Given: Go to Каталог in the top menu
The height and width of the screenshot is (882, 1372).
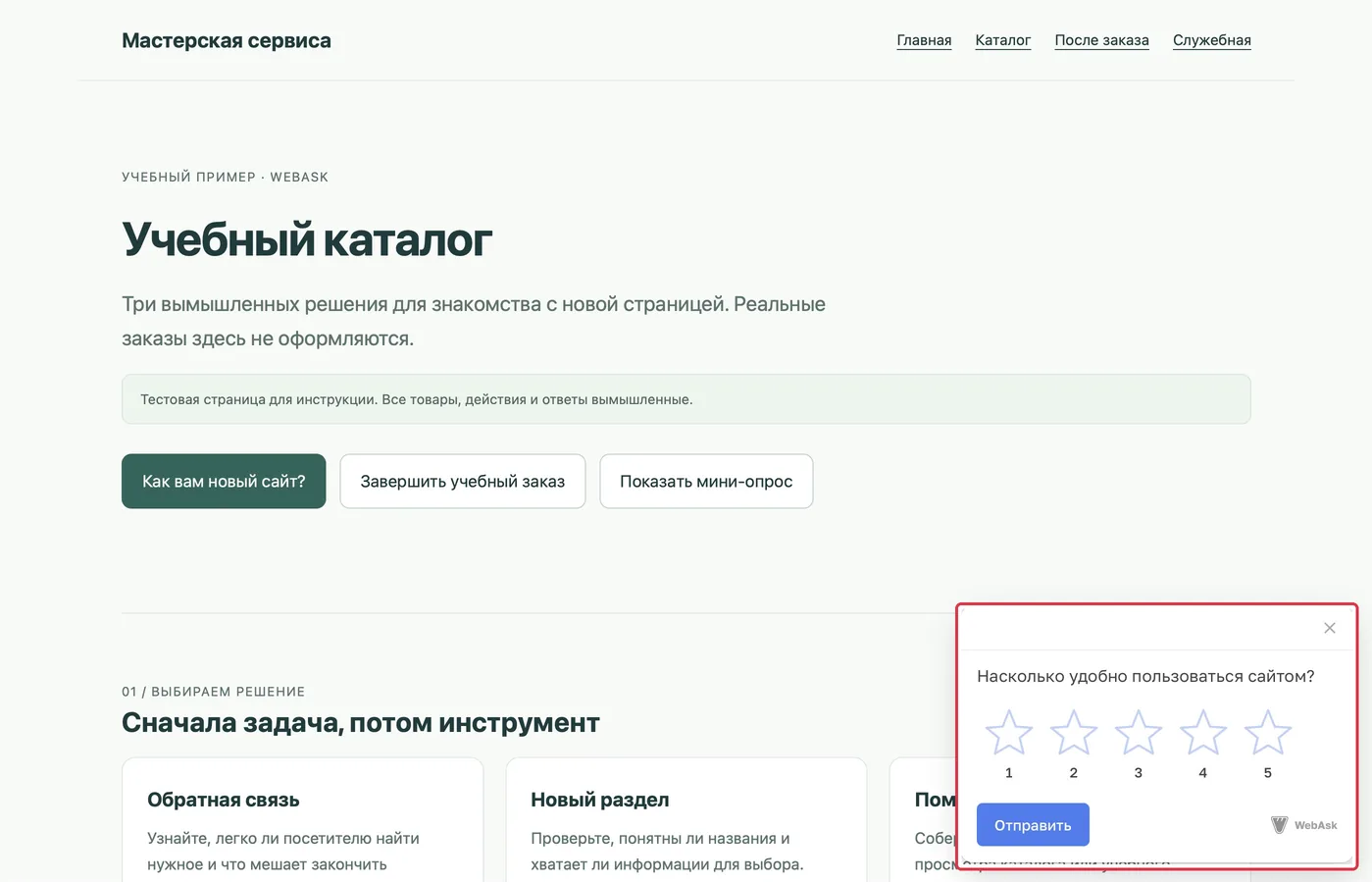Looking at the screenshot, I should (1002, 40).
